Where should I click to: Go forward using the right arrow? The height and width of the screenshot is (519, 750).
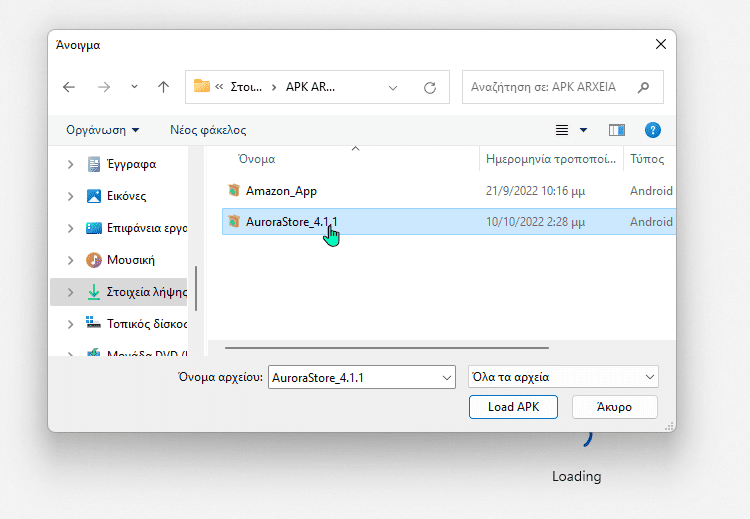point(104,87)
